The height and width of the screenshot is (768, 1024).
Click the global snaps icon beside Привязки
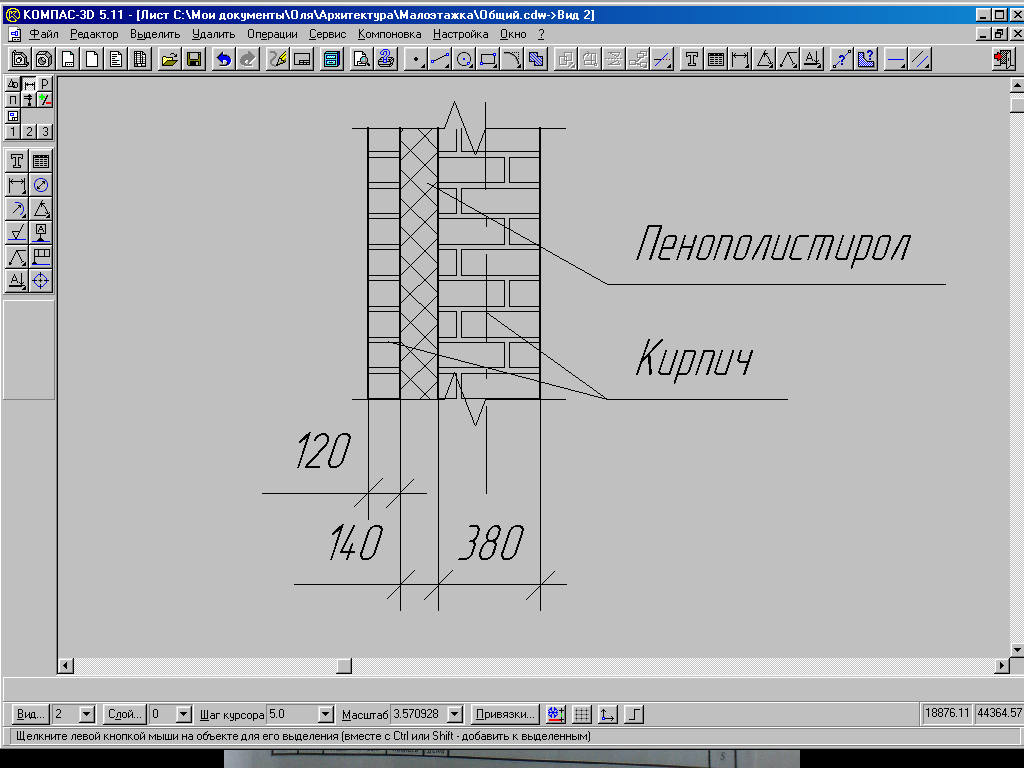(x=556, y=714)
